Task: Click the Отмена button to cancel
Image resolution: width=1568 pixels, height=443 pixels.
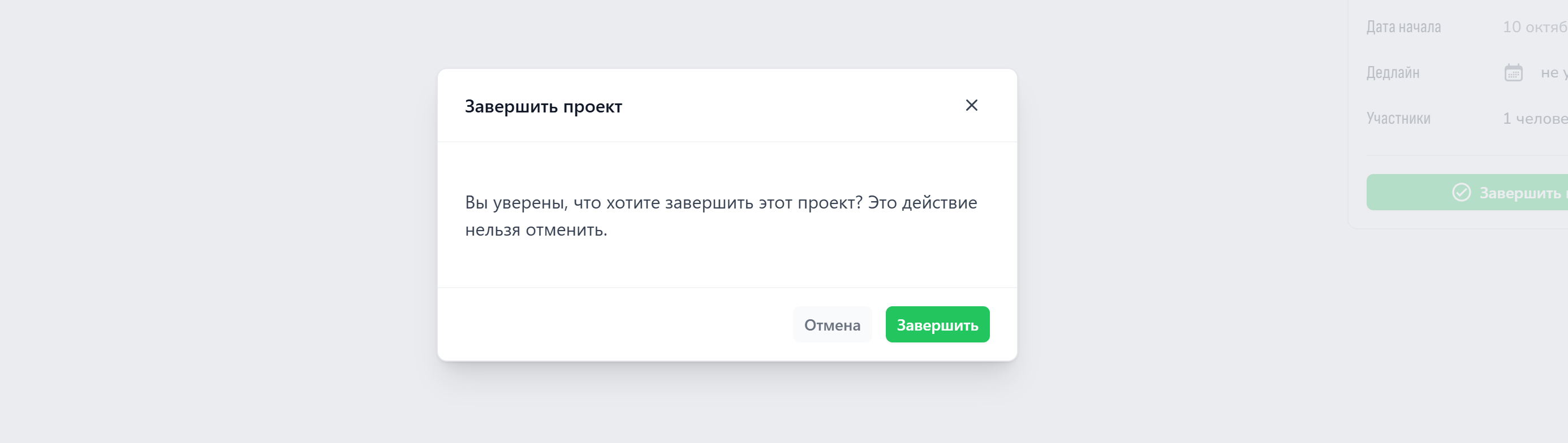Action: pyautogui.click(x=832, y=324)
